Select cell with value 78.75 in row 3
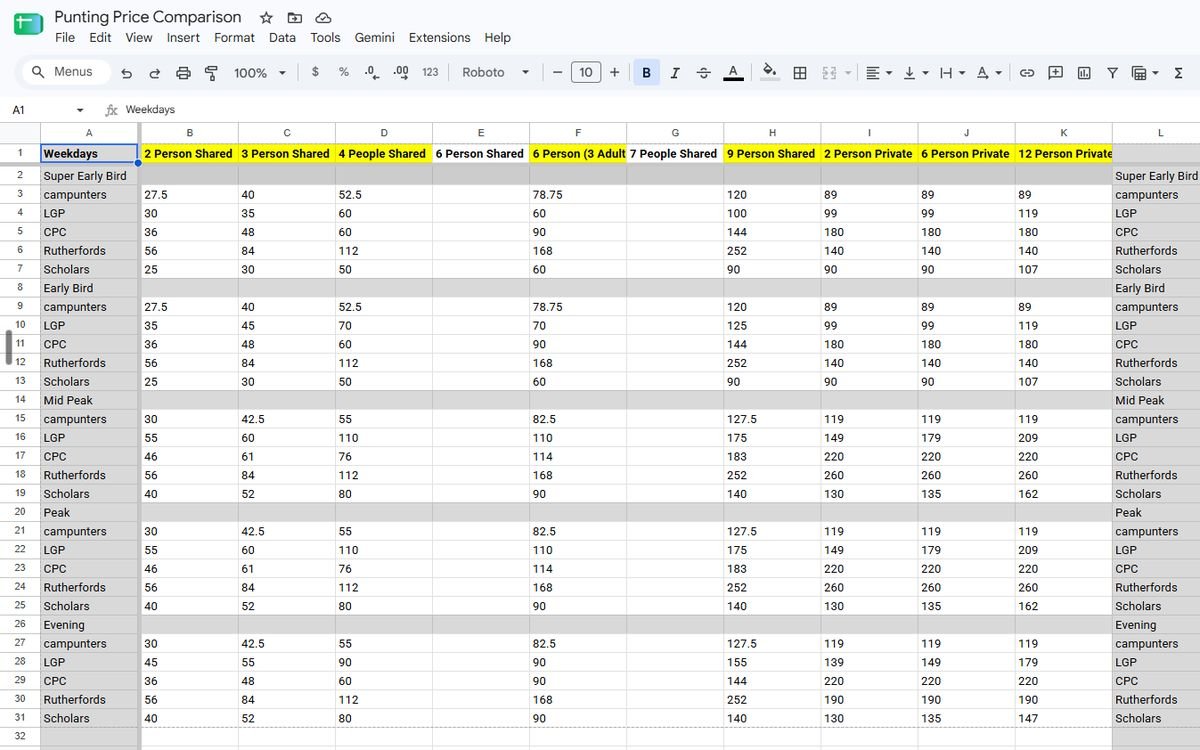 pyautogui.click(x=578, y=195)
